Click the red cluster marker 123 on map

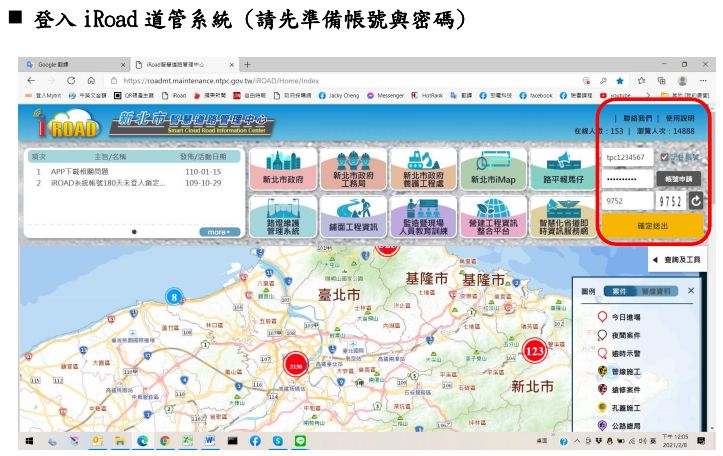pos(534,351)
